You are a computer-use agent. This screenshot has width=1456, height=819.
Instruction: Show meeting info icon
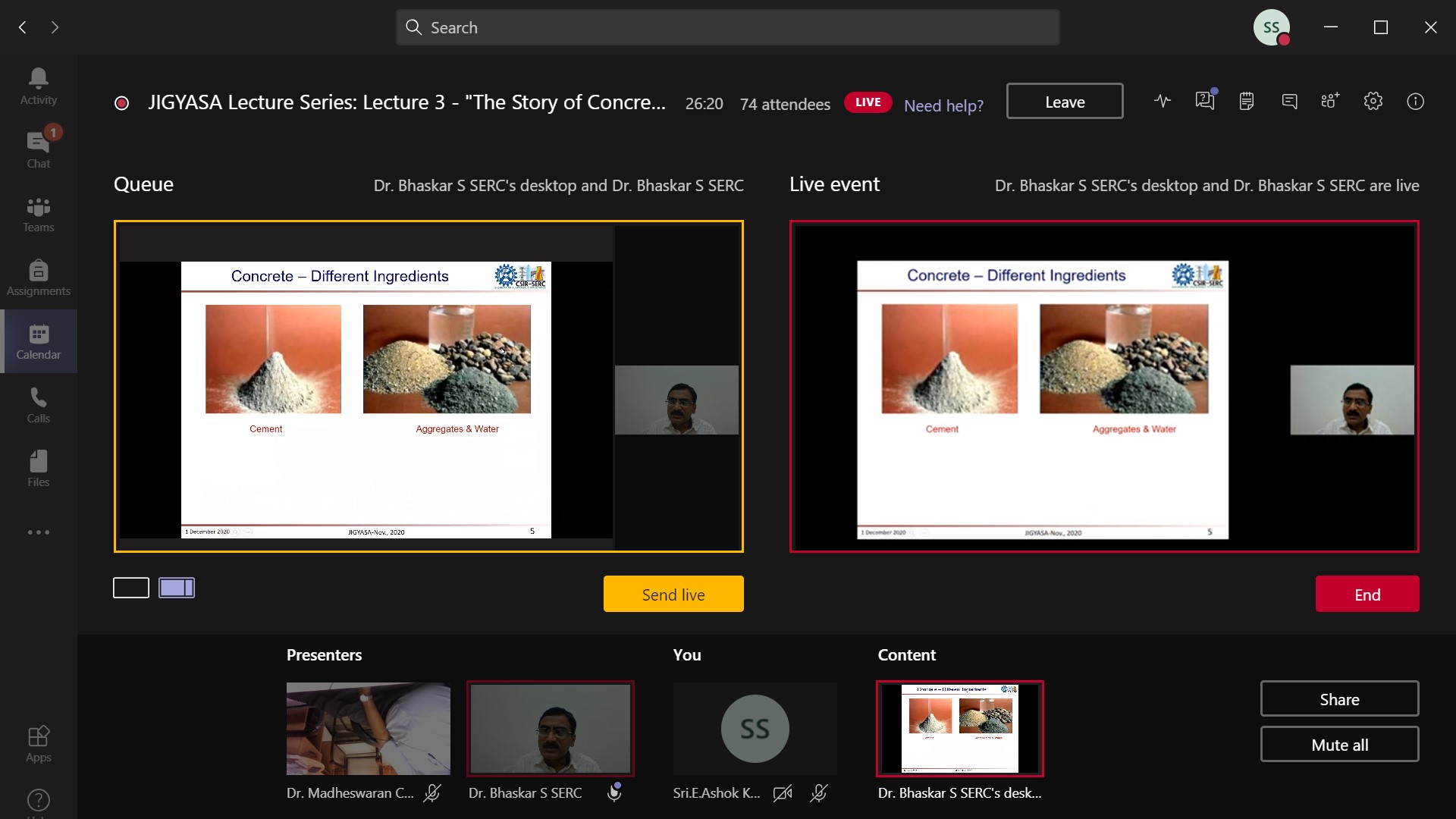(1415, 101)
